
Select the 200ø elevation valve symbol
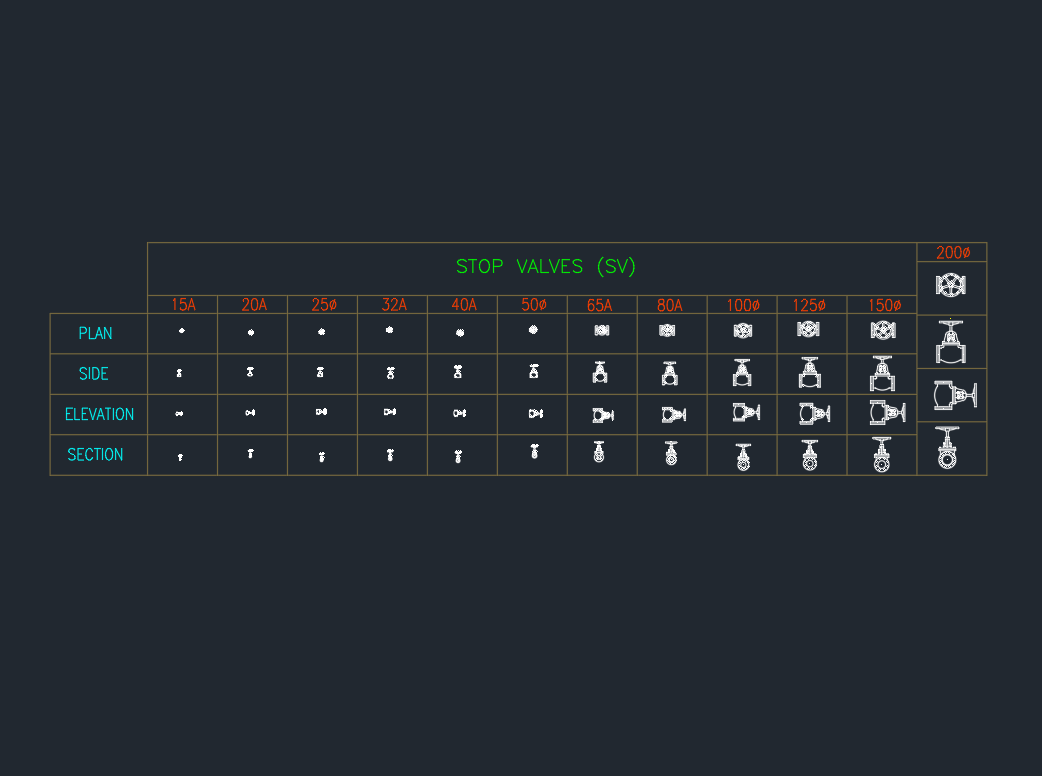(x=953, y=396)
